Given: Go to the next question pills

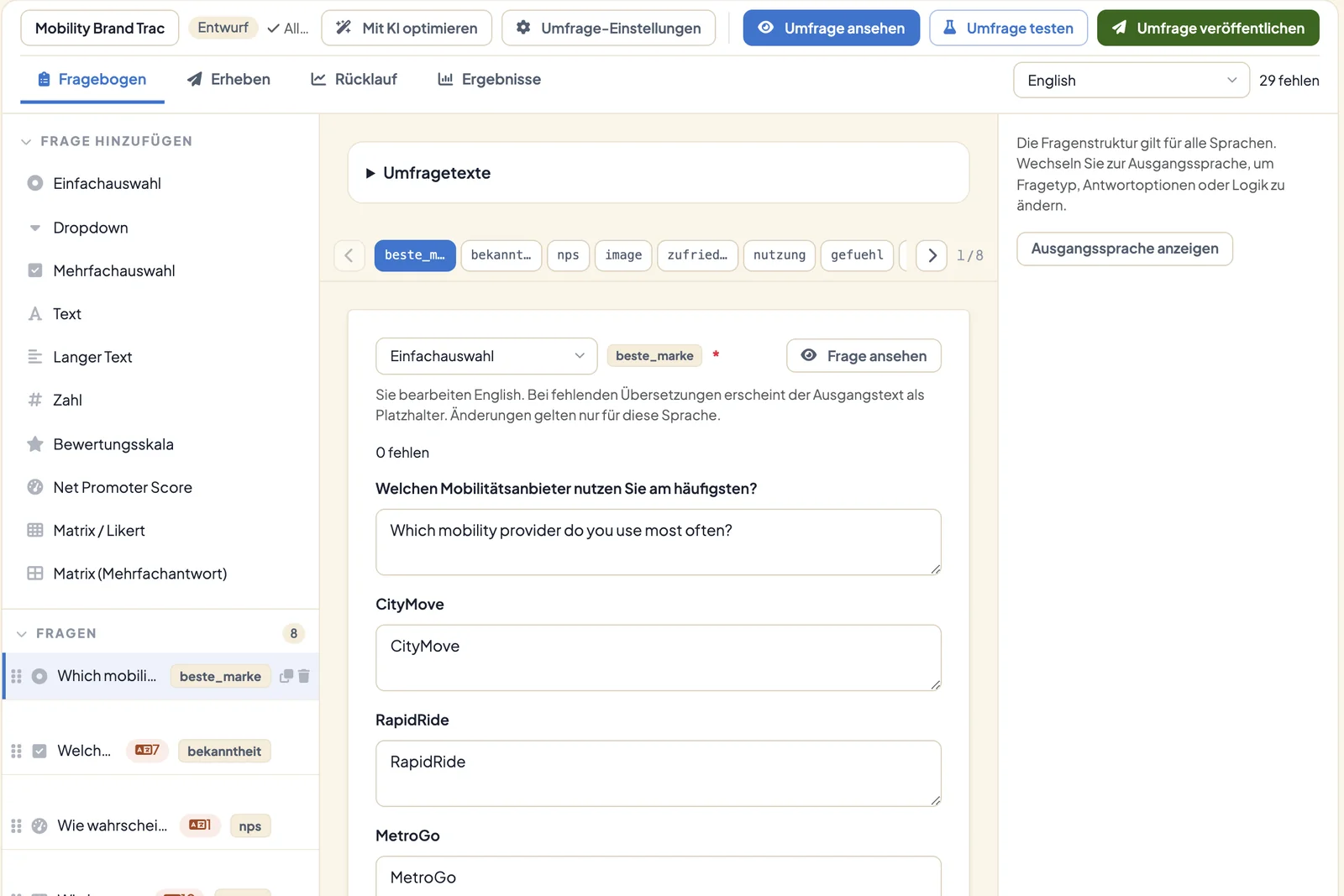Looking at the screenshot, I should point(932,255).
